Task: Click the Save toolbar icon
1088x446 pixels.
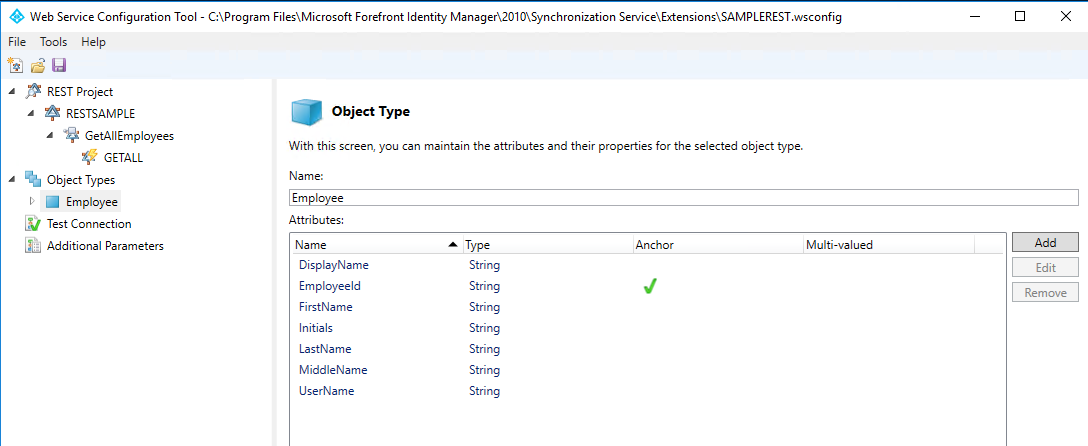Action: click(x=59, y=66)
